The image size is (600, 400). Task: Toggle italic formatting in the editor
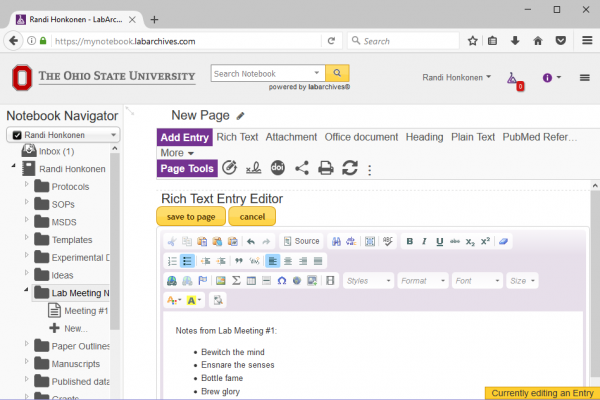point(424,242)
